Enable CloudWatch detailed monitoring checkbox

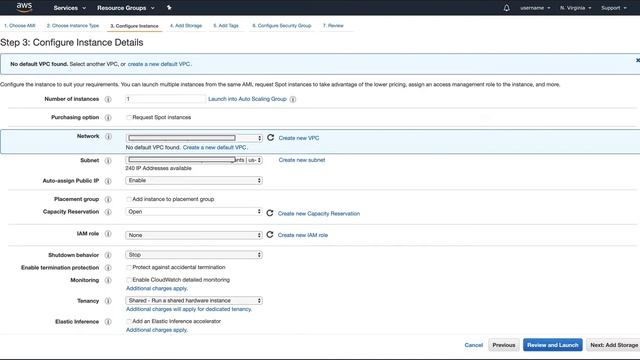pyautogui.click(x=129, y=280)
